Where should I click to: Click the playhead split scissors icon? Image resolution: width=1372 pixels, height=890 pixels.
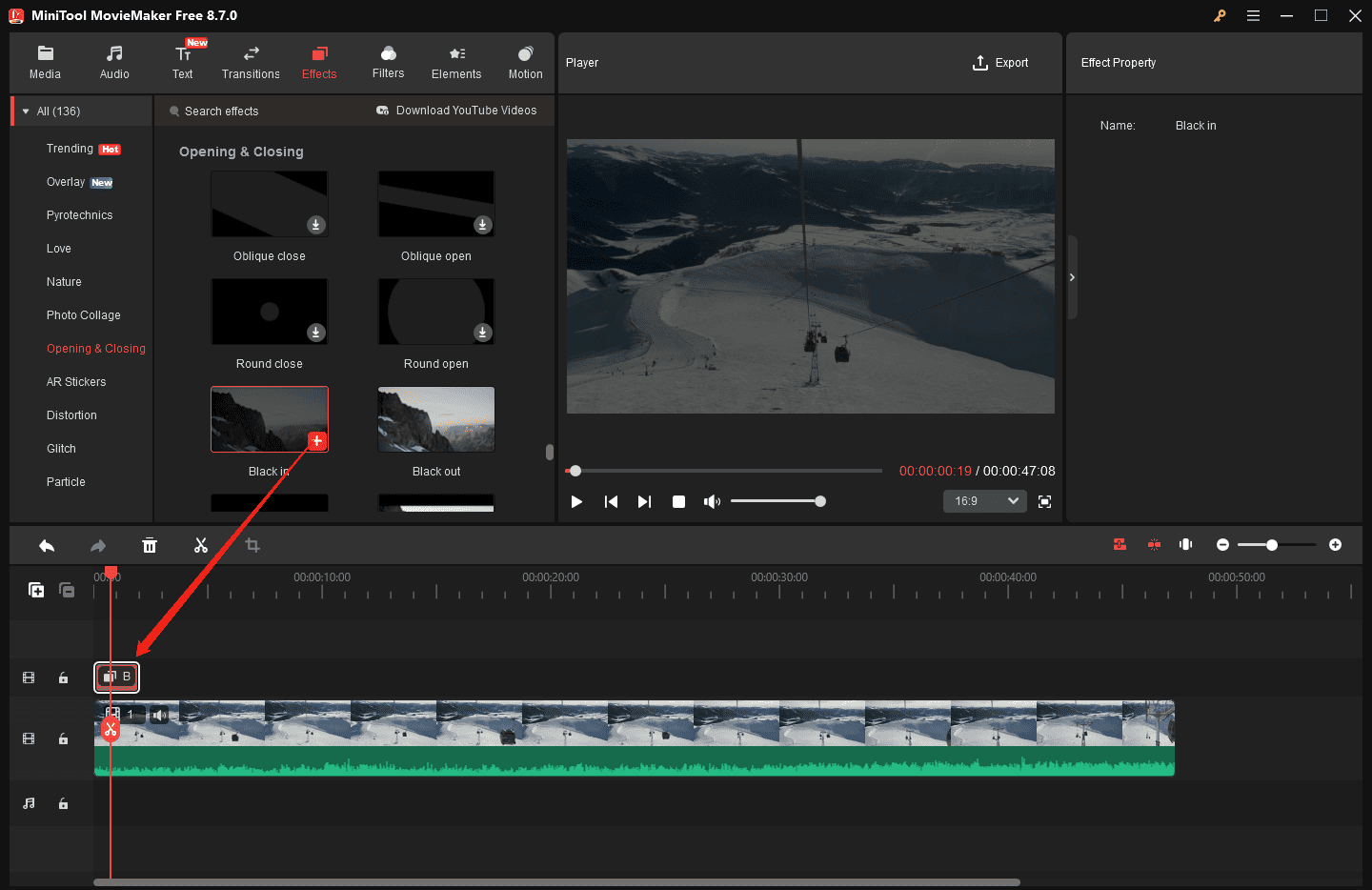[111, 730]
